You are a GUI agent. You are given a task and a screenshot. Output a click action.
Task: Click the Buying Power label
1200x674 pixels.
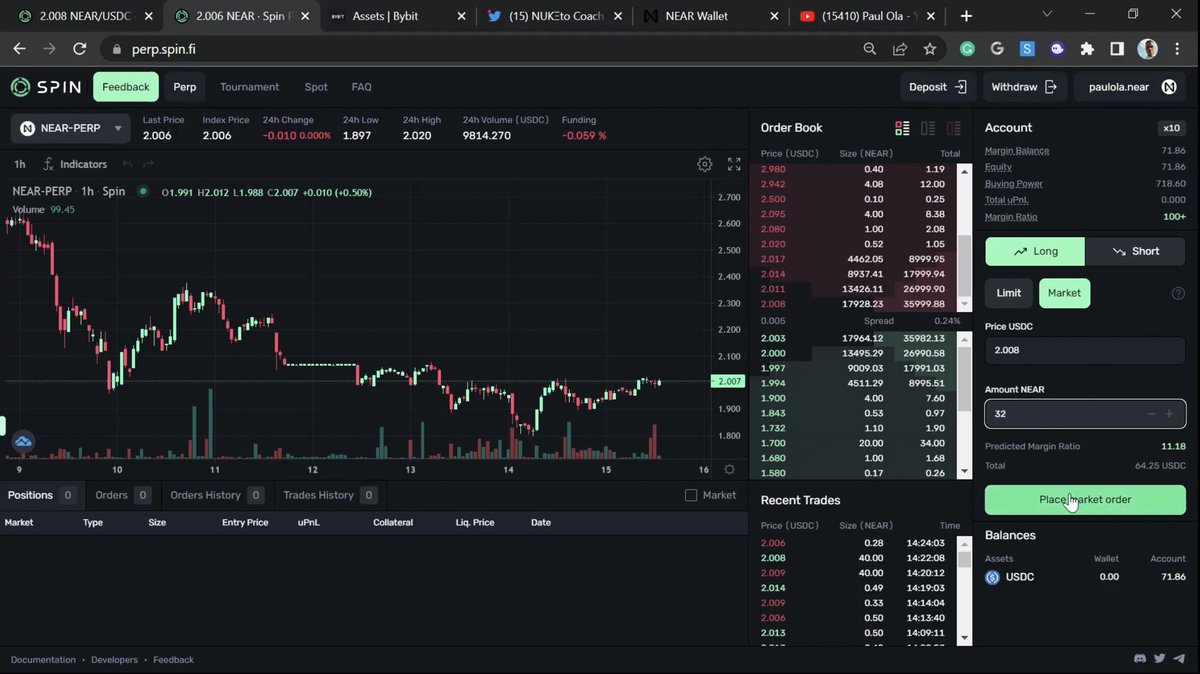pos(1014,184)
